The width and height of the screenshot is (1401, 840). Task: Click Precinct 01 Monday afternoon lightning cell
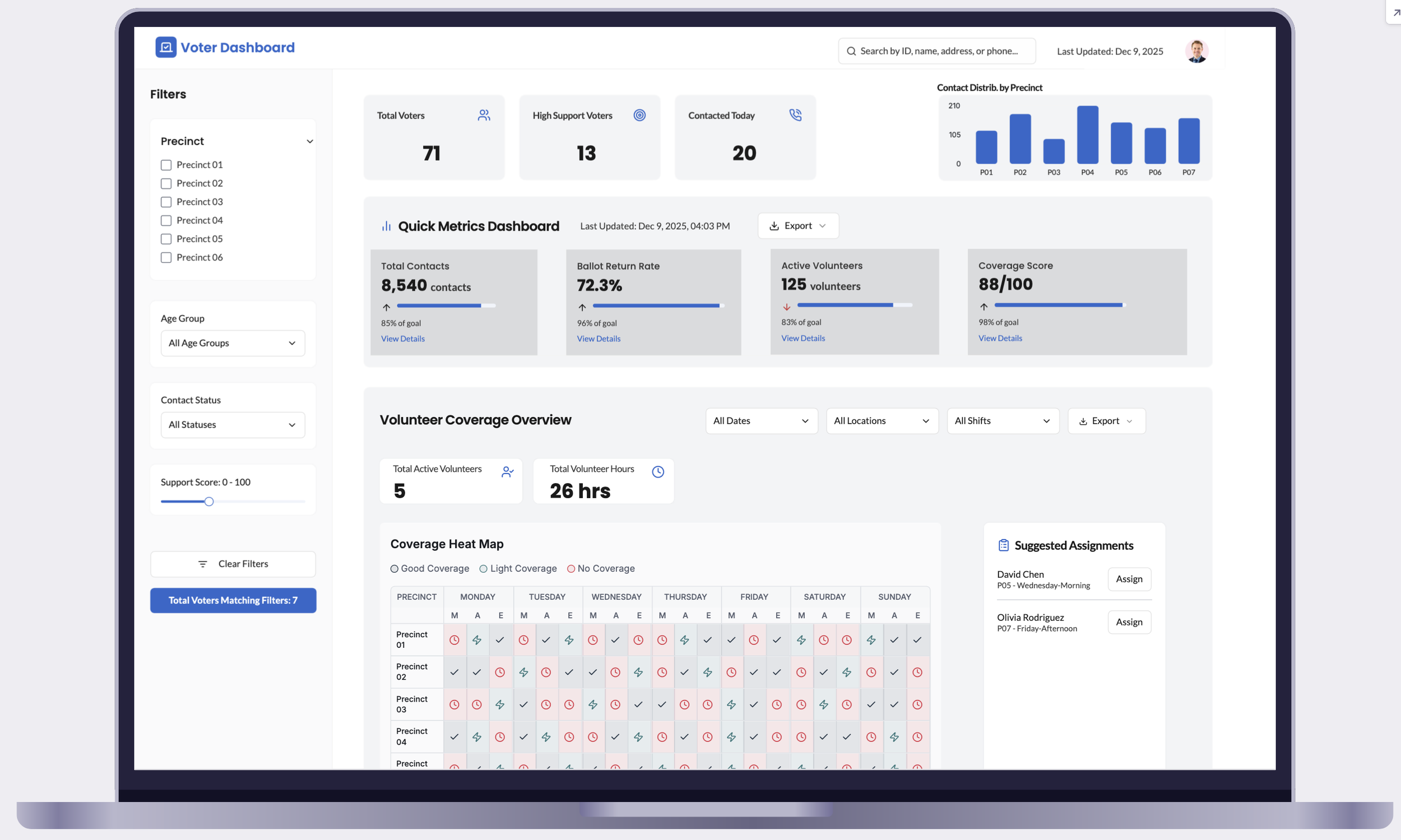click(x=477, y=640)
